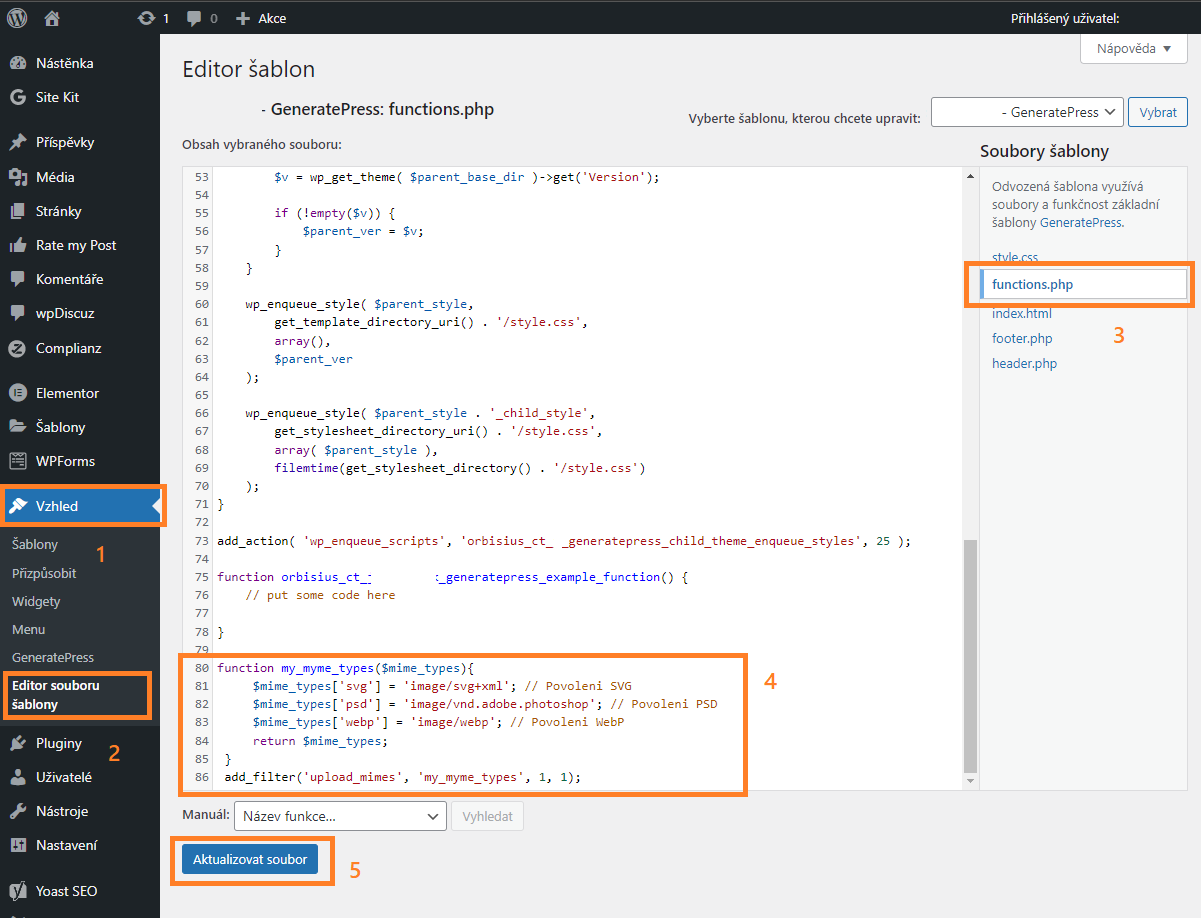The width and height of the screenshot is (1201, 918).
Task: Open the style.css theme file
Action: pyautogui.click(x=1015, y=258)
